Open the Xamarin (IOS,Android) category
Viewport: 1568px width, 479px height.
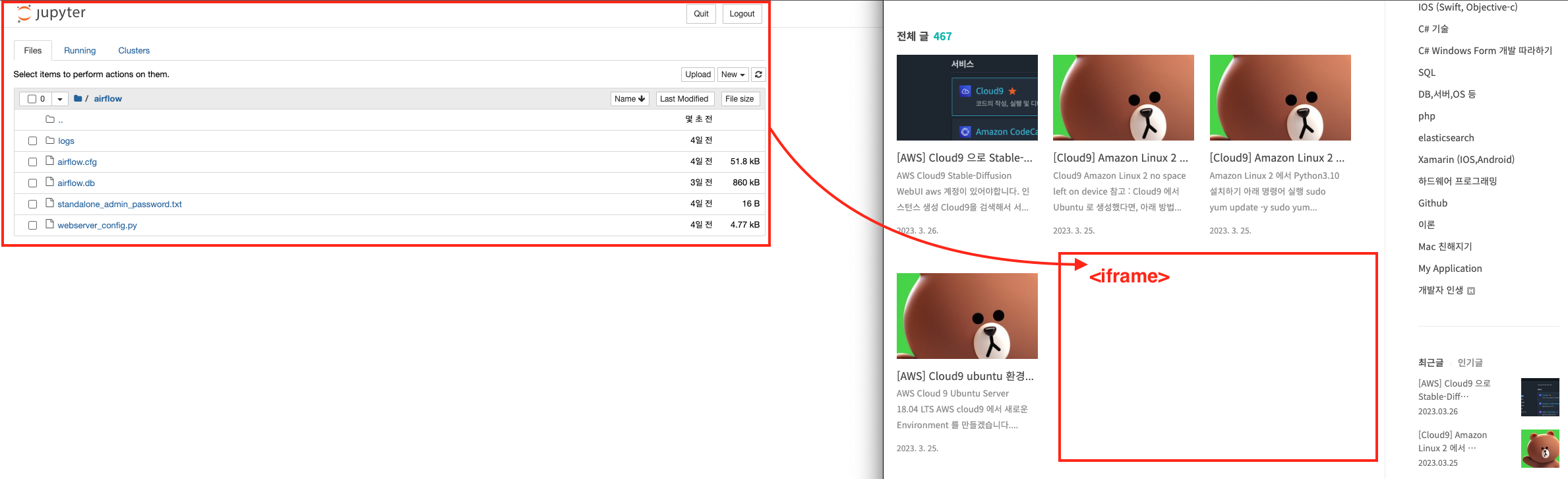1466,160
